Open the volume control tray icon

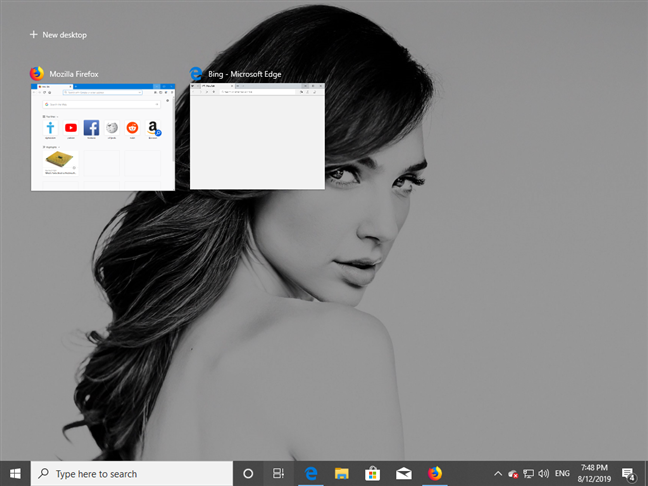click(x=544, y=474)
